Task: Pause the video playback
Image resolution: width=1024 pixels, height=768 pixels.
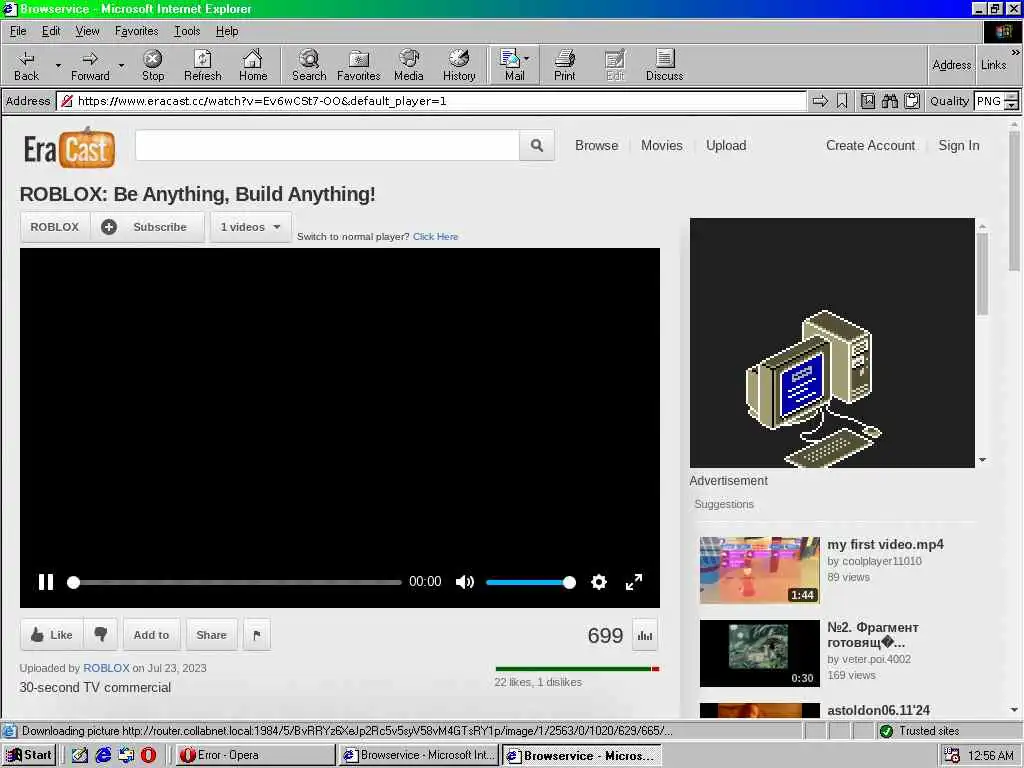Action: [46, 582]
